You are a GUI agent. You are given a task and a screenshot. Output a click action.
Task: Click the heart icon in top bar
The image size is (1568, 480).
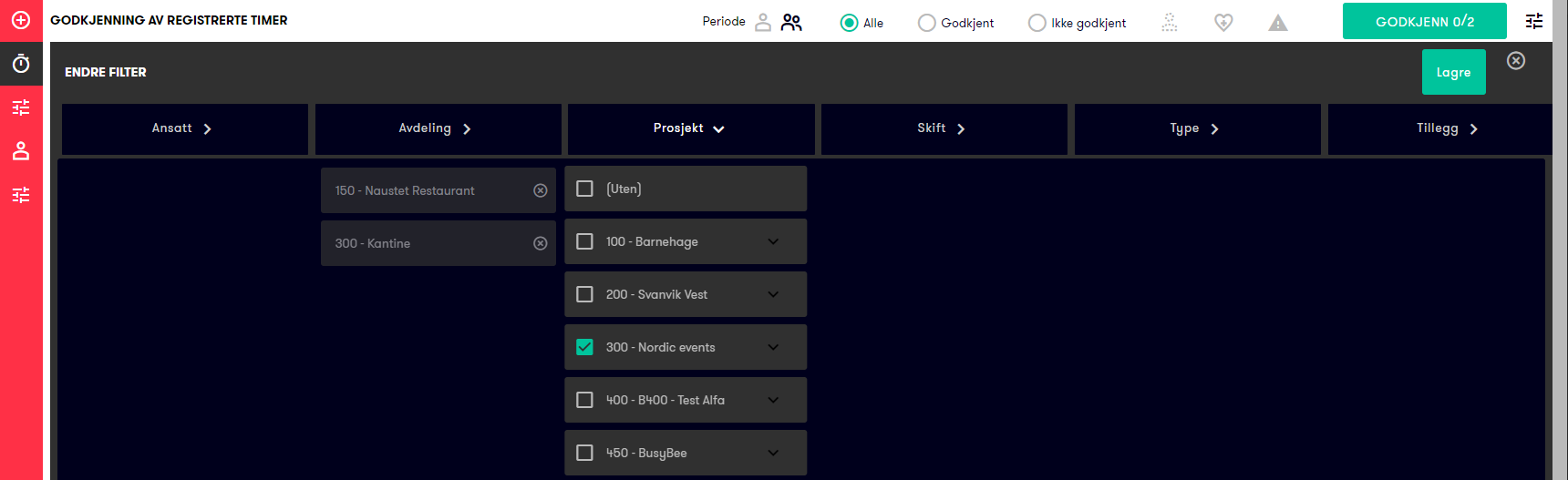click(x=1223, y=22)
